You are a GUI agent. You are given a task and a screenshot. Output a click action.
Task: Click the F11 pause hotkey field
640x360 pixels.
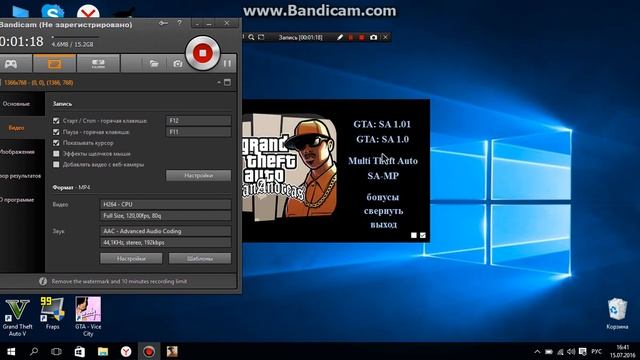[x=198, y=132]
